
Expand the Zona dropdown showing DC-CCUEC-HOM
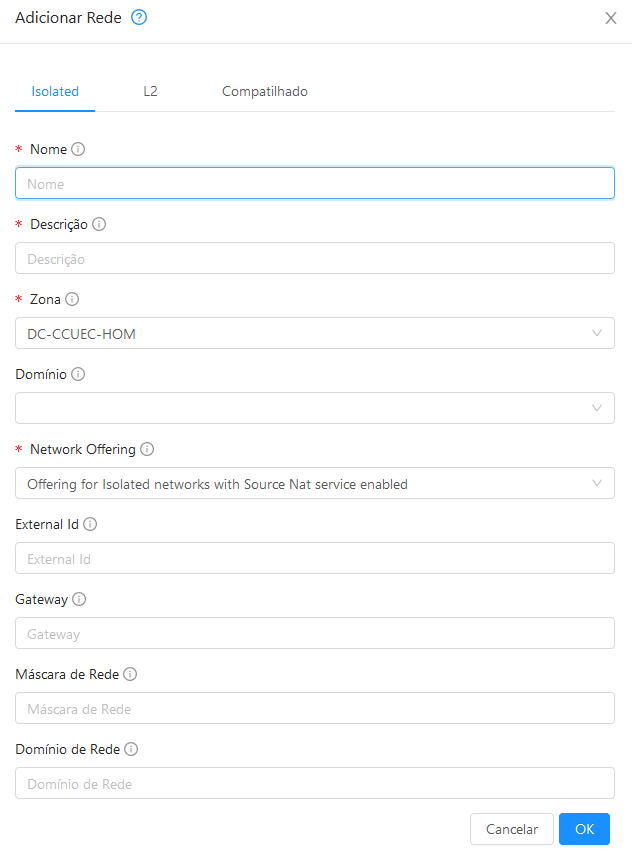[315, 333]
